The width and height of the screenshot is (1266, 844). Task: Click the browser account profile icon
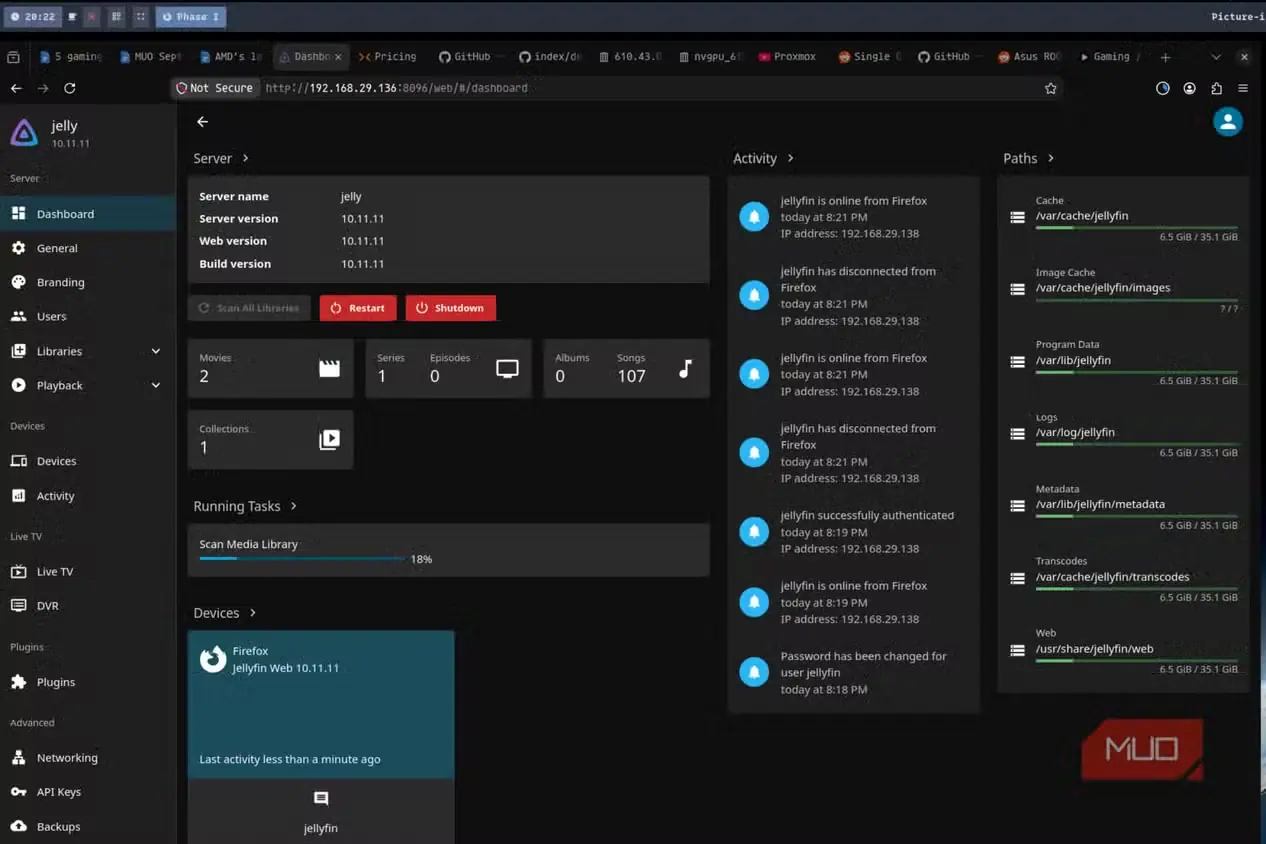click(1189, 88)
